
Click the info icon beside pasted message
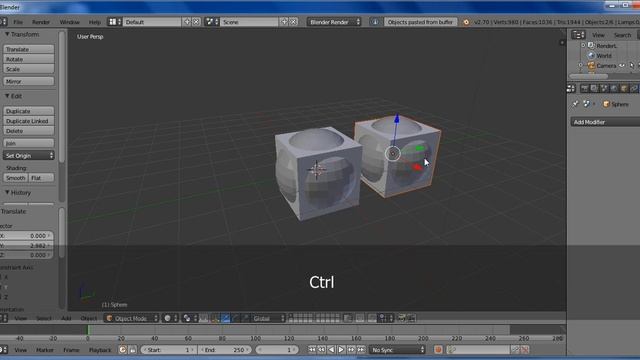(375, 22)
